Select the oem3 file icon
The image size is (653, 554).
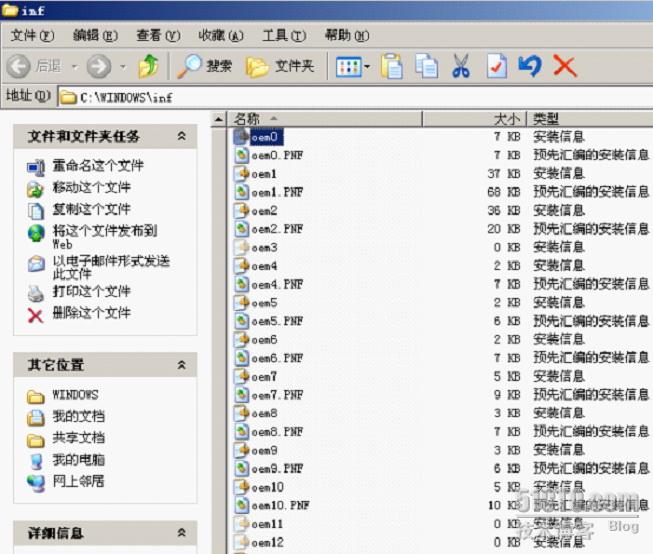(242, 247)
